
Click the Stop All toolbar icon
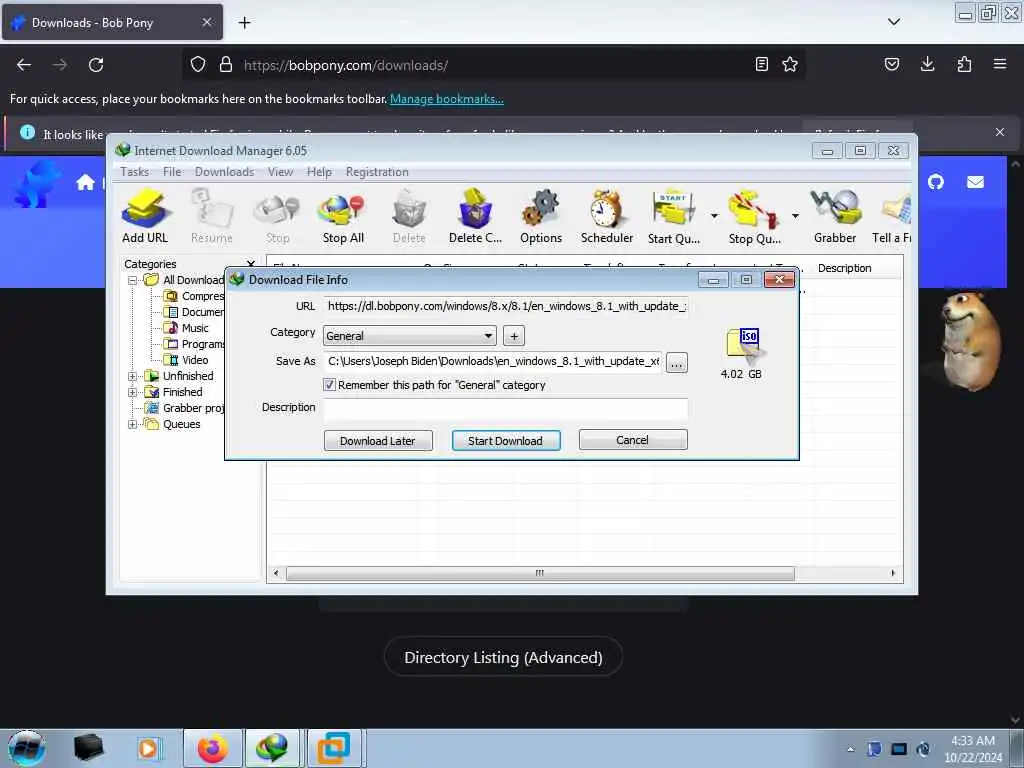tap(343, 217)
